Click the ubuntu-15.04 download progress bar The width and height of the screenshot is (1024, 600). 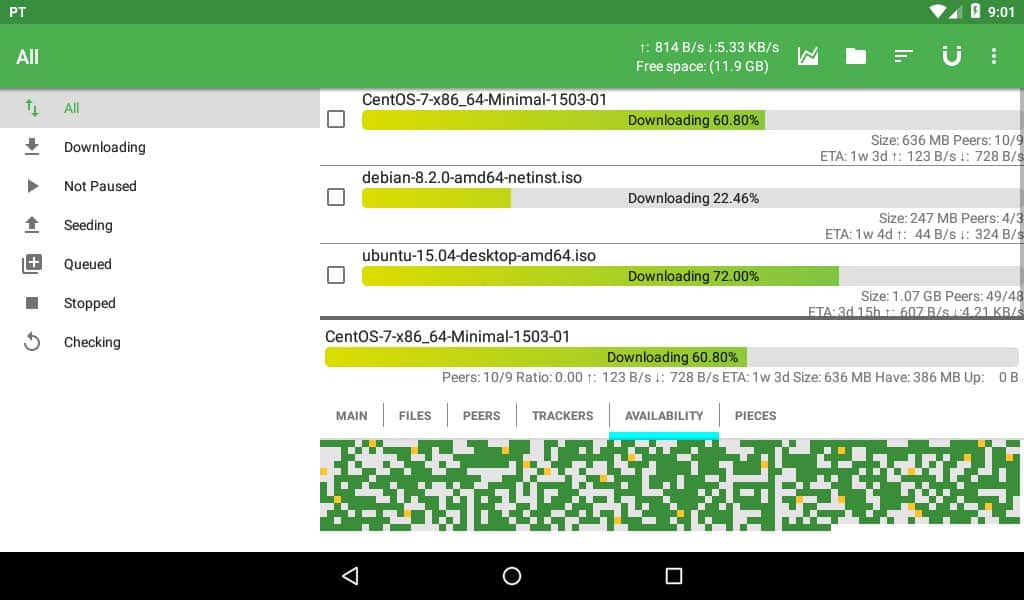click(x=692, y=276)
